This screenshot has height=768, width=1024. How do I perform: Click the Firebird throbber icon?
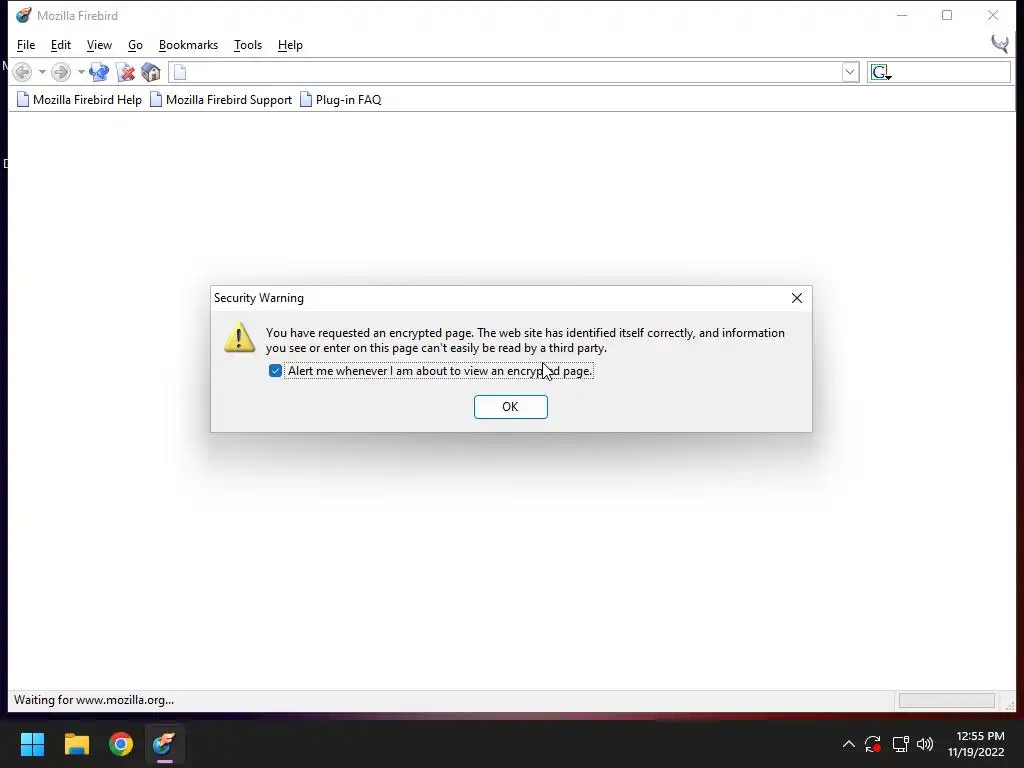point(999,44)
